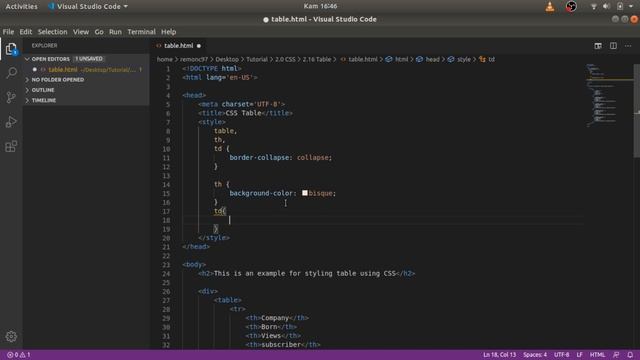Open the Help menu
This screenshot has width=640, height=360.
coord(168,32)
